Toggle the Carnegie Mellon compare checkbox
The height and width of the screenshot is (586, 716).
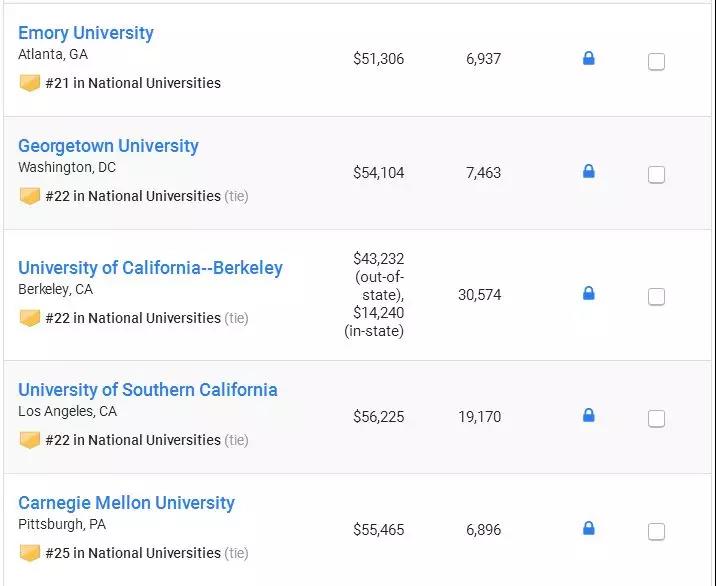[x=656, y=532]
